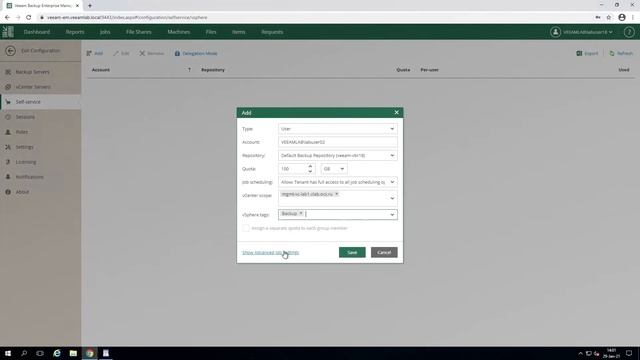Click the Exit Configuration back arrow icon
The height and width of the screenshot is (360, 640).
11,51
